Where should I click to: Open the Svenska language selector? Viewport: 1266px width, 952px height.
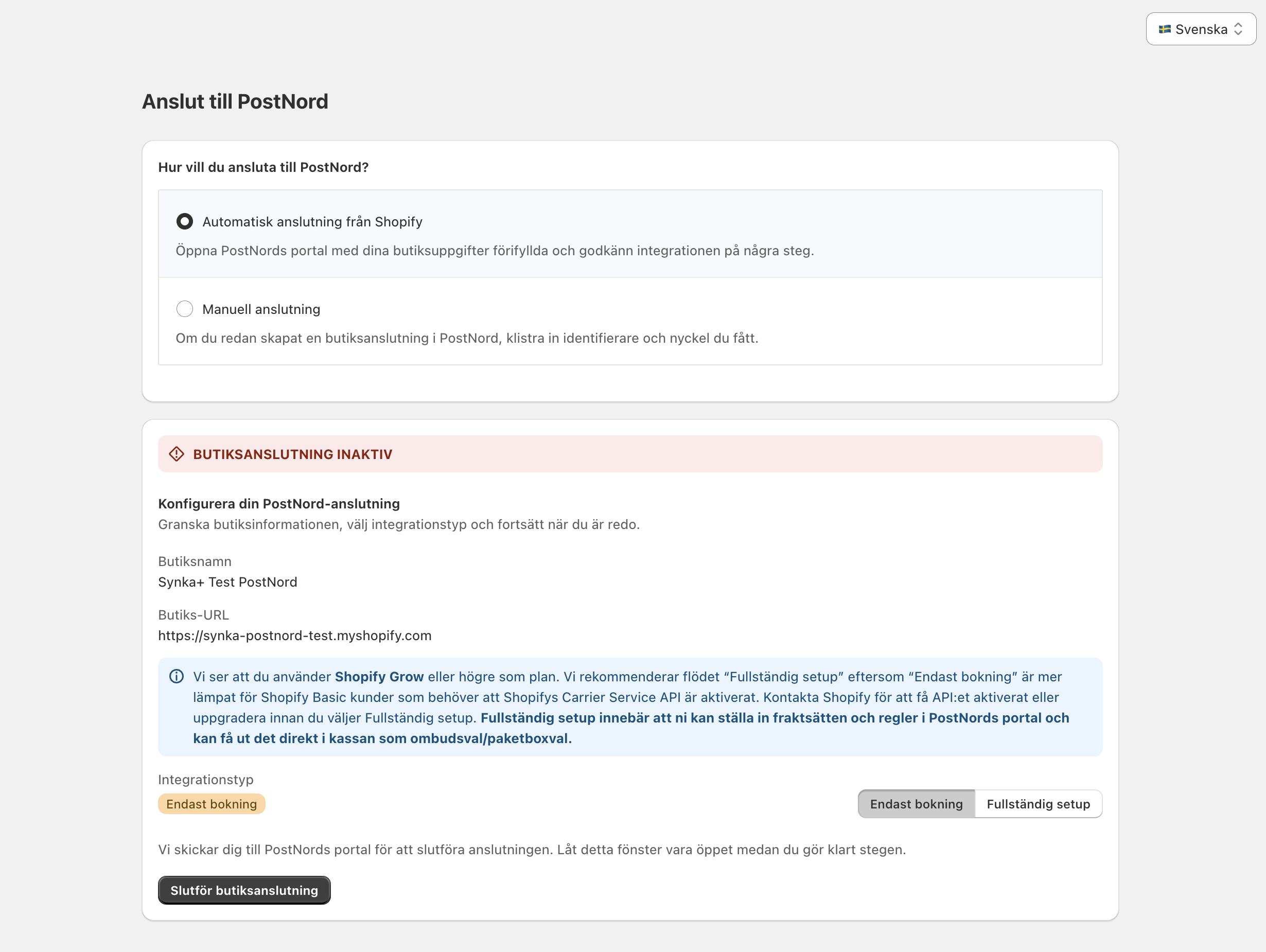pos(1200,29)
